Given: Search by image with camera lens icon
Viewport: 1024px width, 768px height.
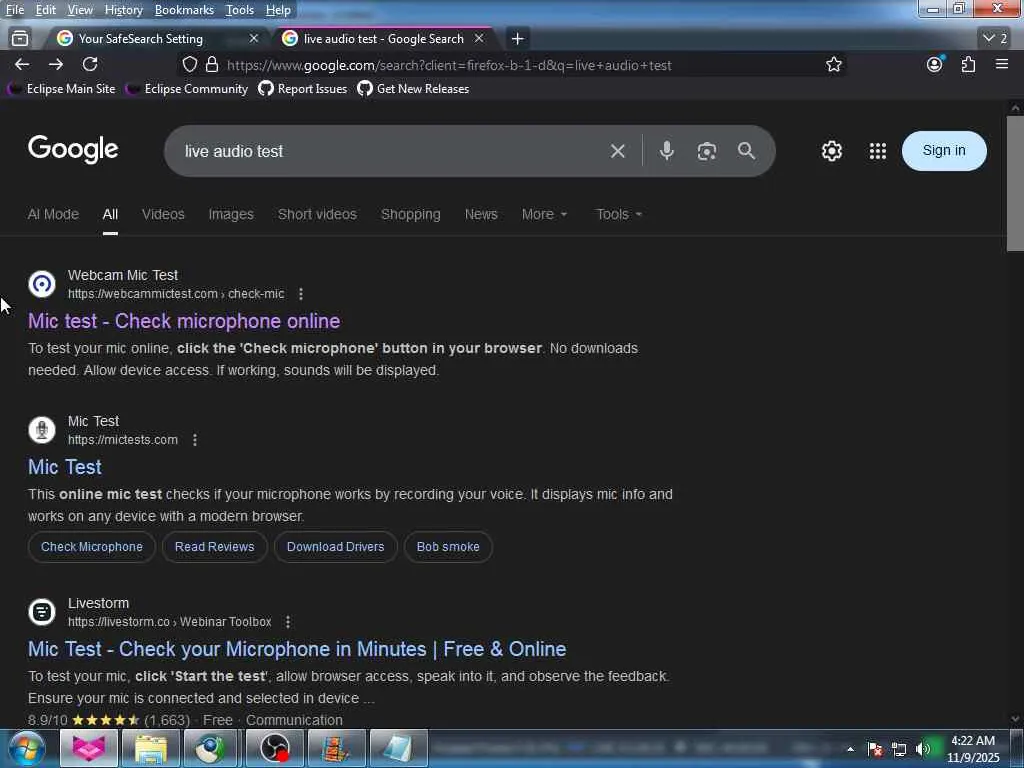Looking at the screenshot, I should tap(707, 152).
